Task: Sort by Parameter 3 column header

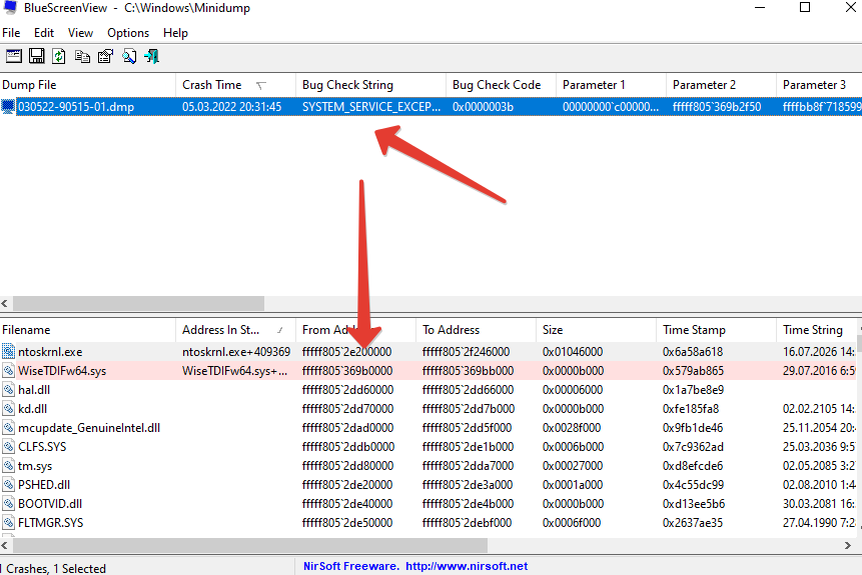Action: (x=819, y=85)
